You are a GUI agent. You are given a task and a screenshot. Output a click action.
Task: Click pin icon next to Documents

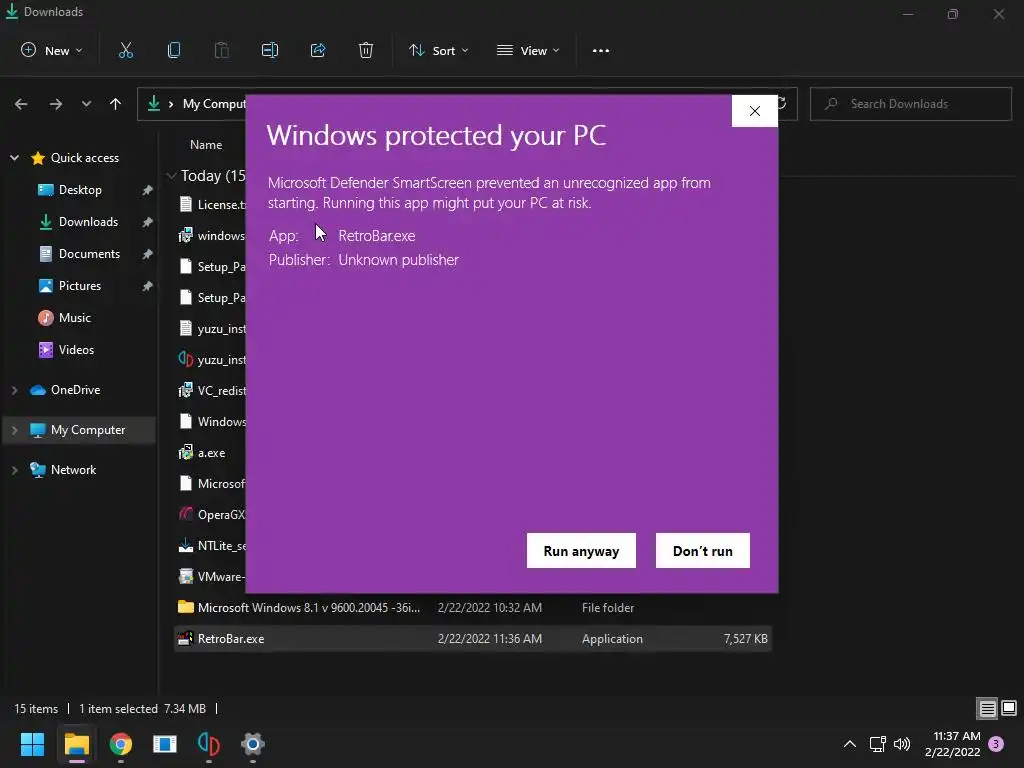(148, 254)
